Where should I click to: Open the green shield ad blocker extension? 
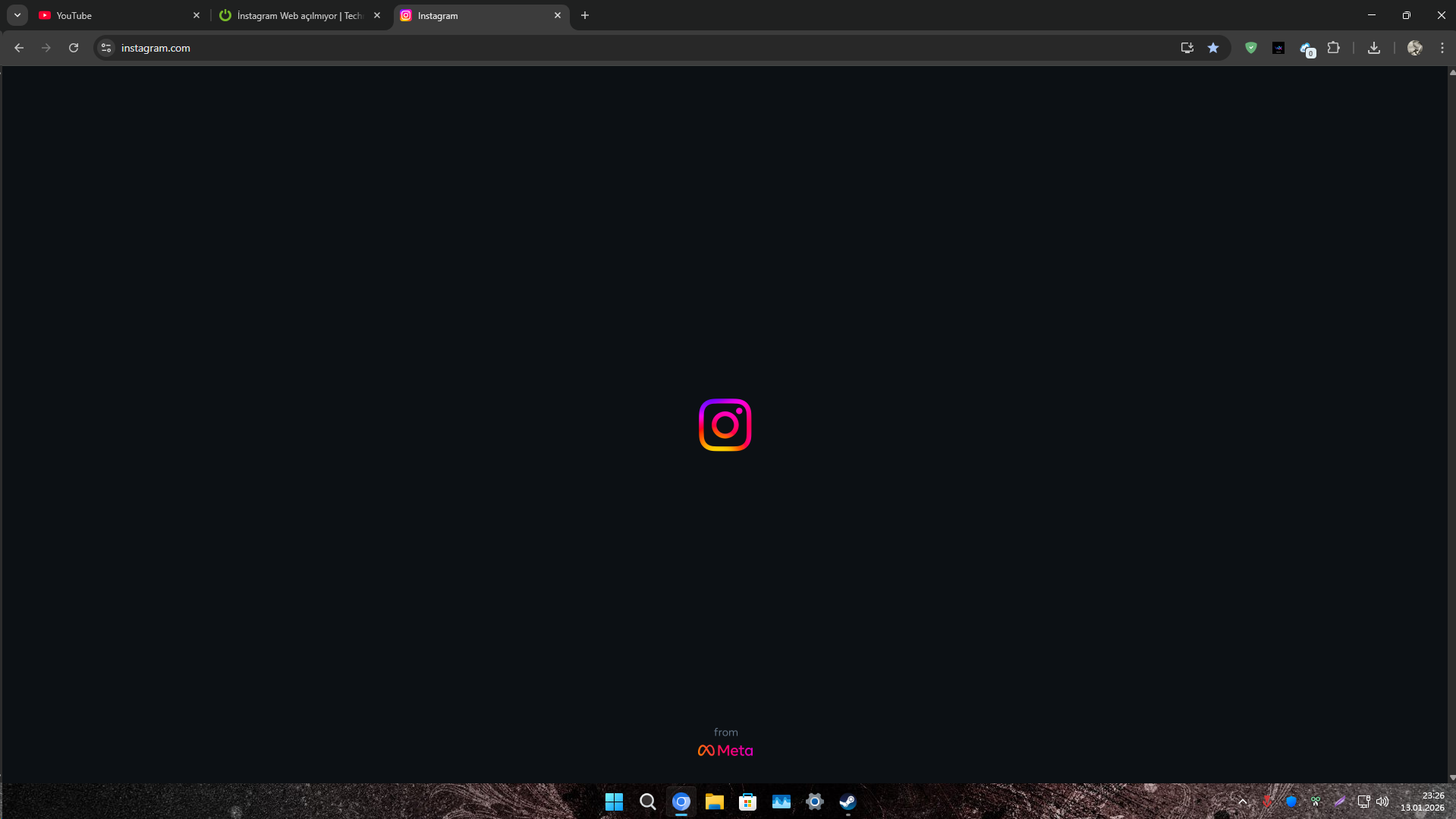pyautogui.click(x=1251, y=48)
